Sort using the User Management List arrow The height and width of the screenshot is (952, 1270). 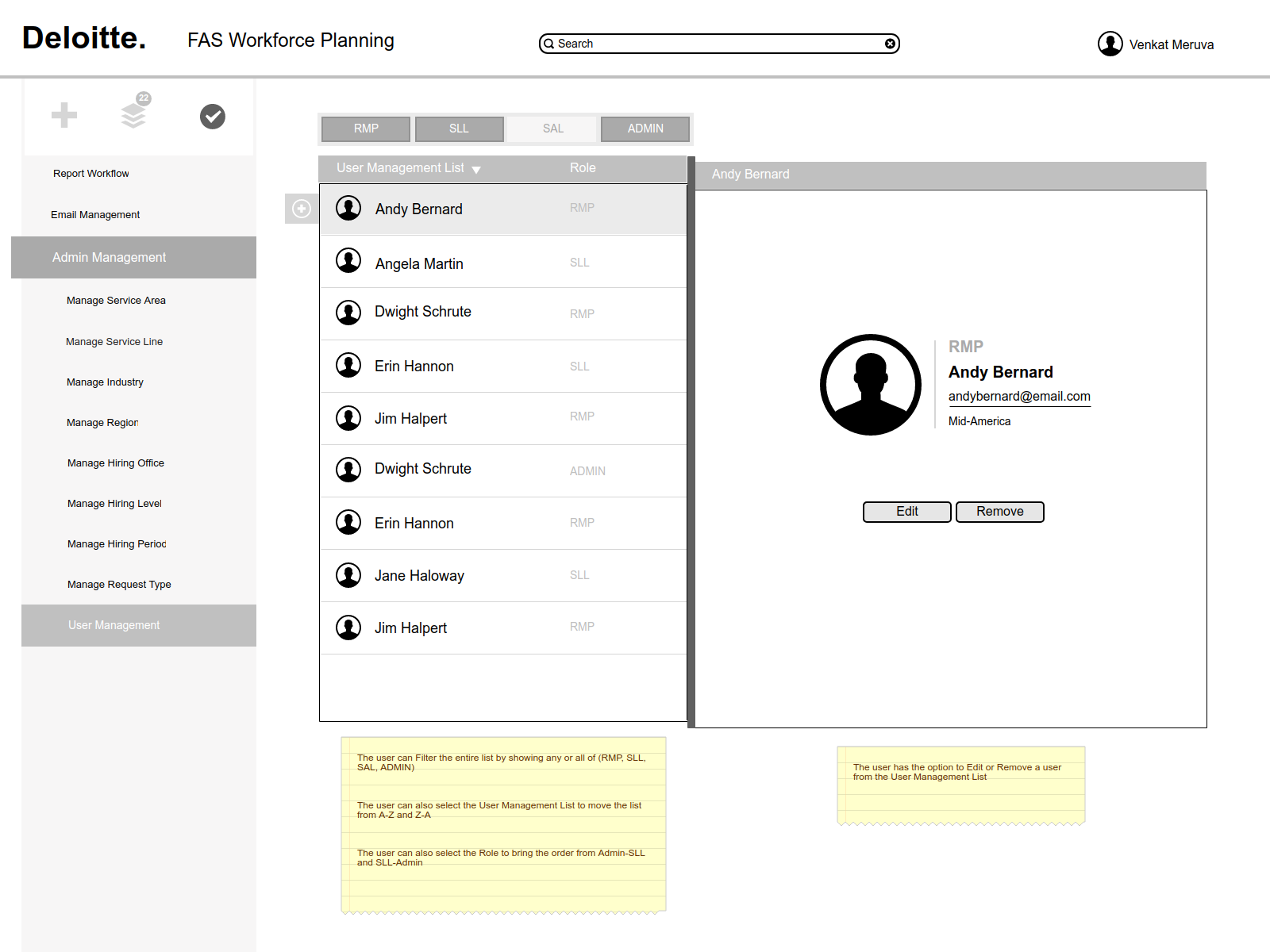pyautogui.click(x=476, y=170)
